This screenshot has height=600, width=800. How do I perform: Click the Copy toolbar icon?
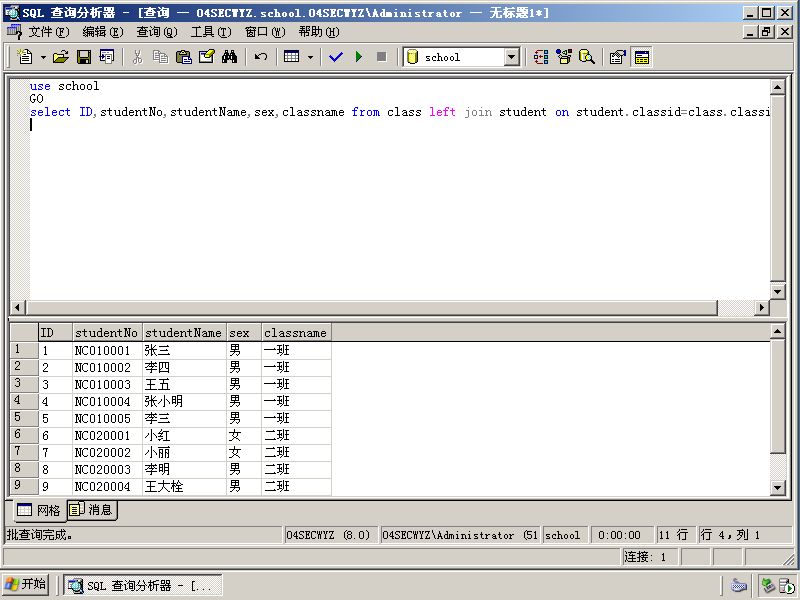(x=160, y=57)
